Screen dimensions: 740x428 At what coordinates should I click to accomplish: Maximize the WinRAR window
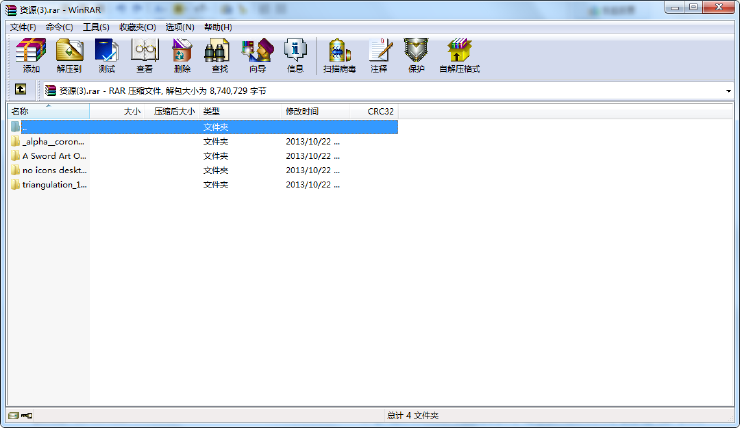tap(693, 7)
